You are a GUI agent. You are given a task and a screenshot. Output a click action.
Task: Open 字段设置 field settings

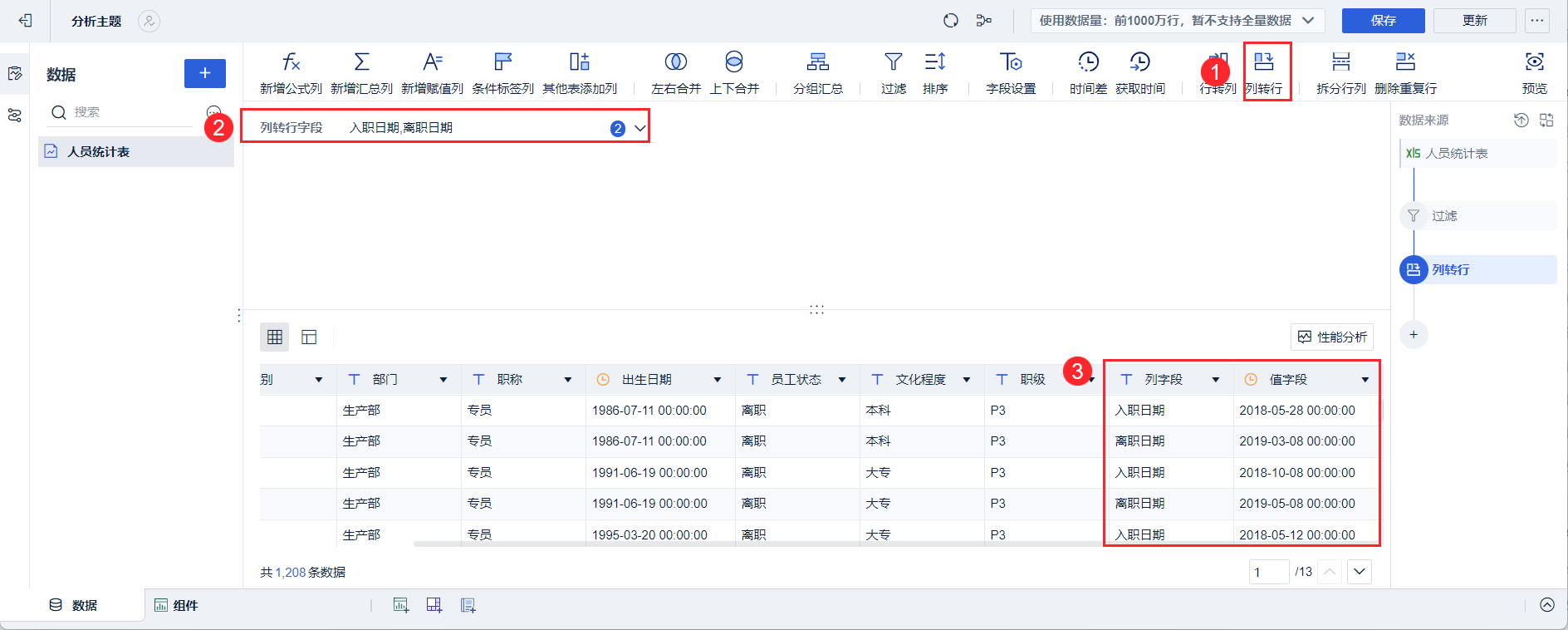click(1011, 73)
